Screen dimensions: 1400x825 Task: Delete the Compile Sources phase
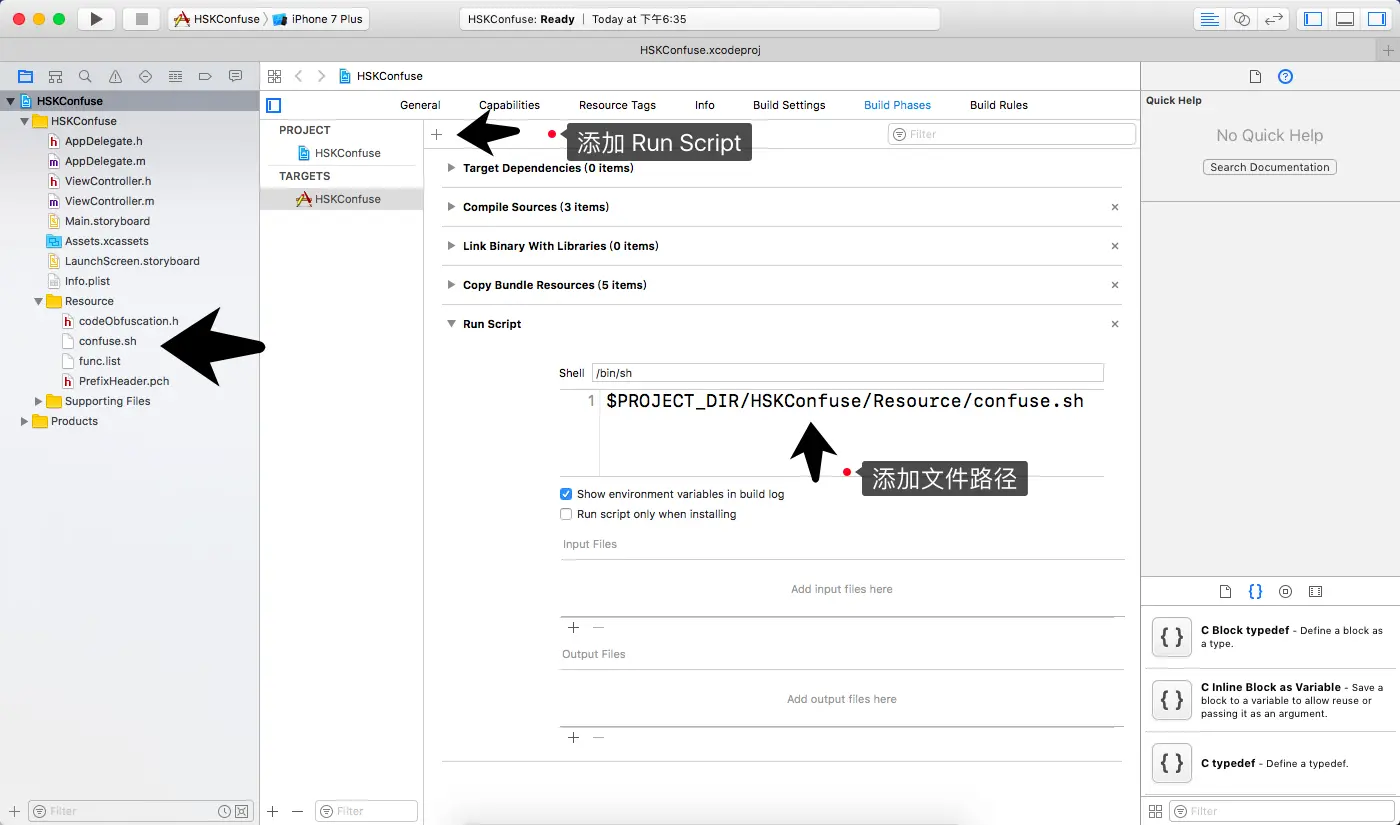coord(1115,207)
